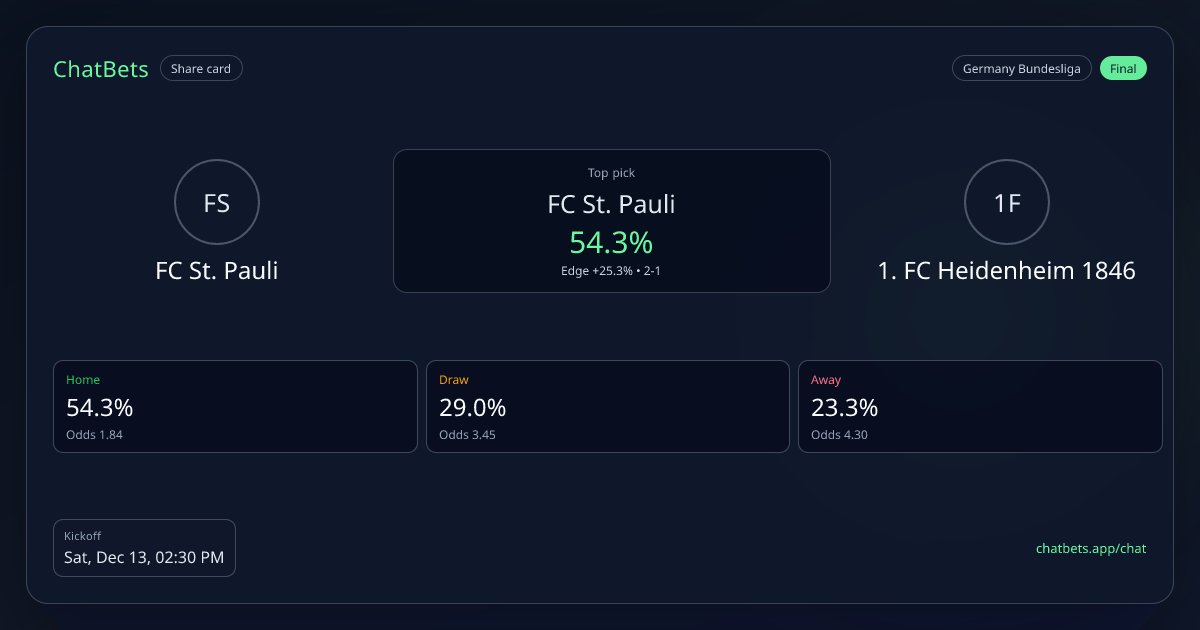The width and height of the screenshot is (1200, 630).
Task: Select the Germany Bundesliga league tag
Action: point(1021,69)
